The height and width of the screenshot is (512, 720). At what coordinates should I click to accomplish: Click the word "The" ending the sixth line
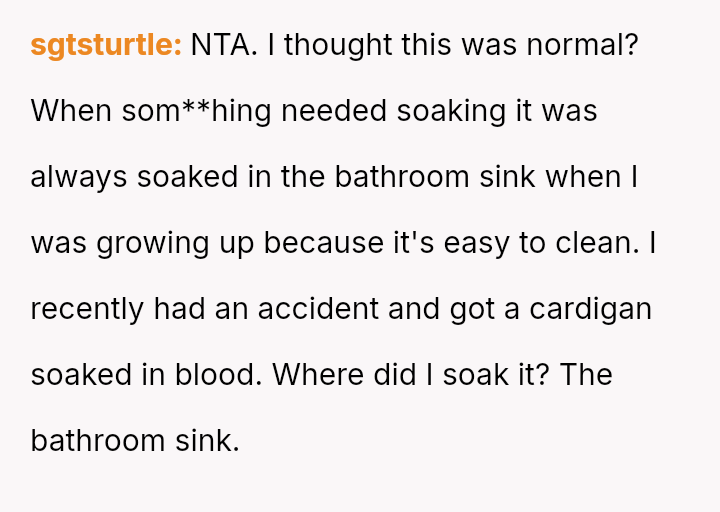586,375
